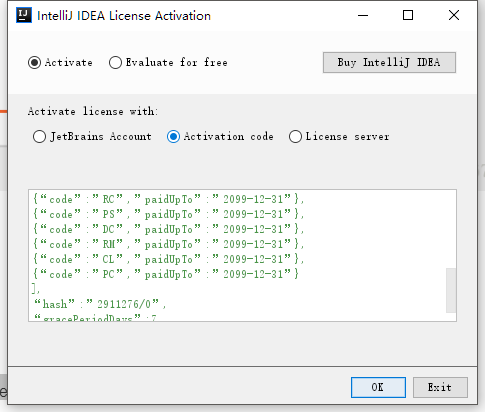The width and height of the screenshot is (485, 412).
Task: Open the Buy IntelliJ IDEA button
Action: [389, 62]
